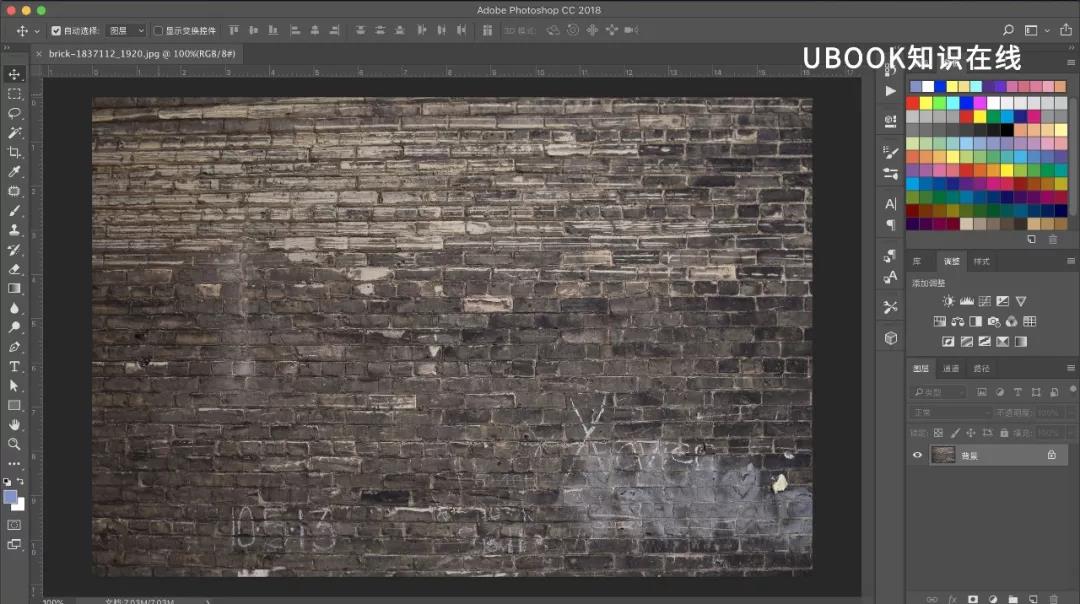The width and height of the screenshot is (1080, 604).
Task: Toggle lock position in Layers panel
Action: click(x=970, y=433)
